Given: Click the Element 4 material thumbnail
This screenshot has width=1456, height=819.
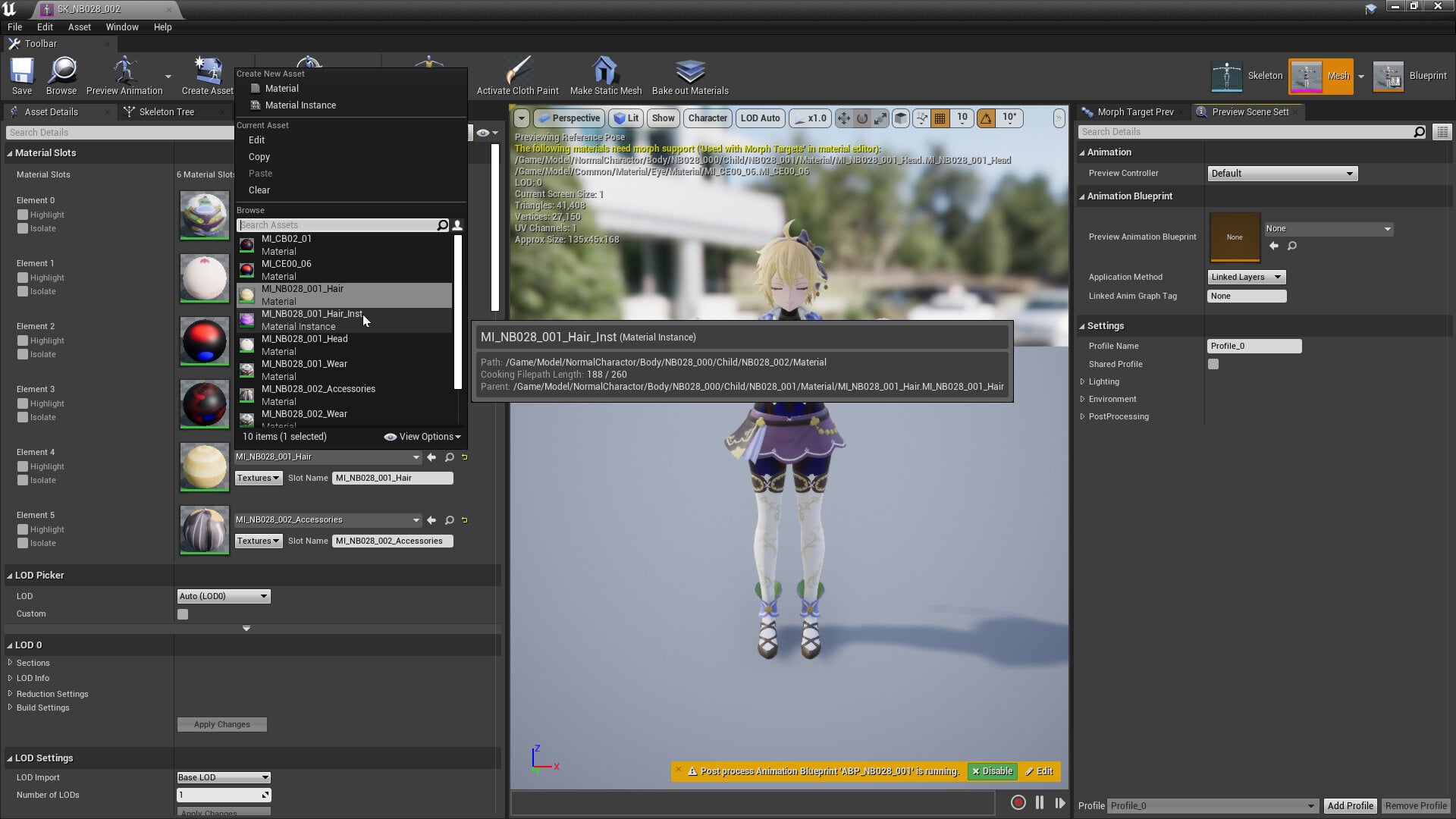Looking at the screenshot, I should pos(204,466).
